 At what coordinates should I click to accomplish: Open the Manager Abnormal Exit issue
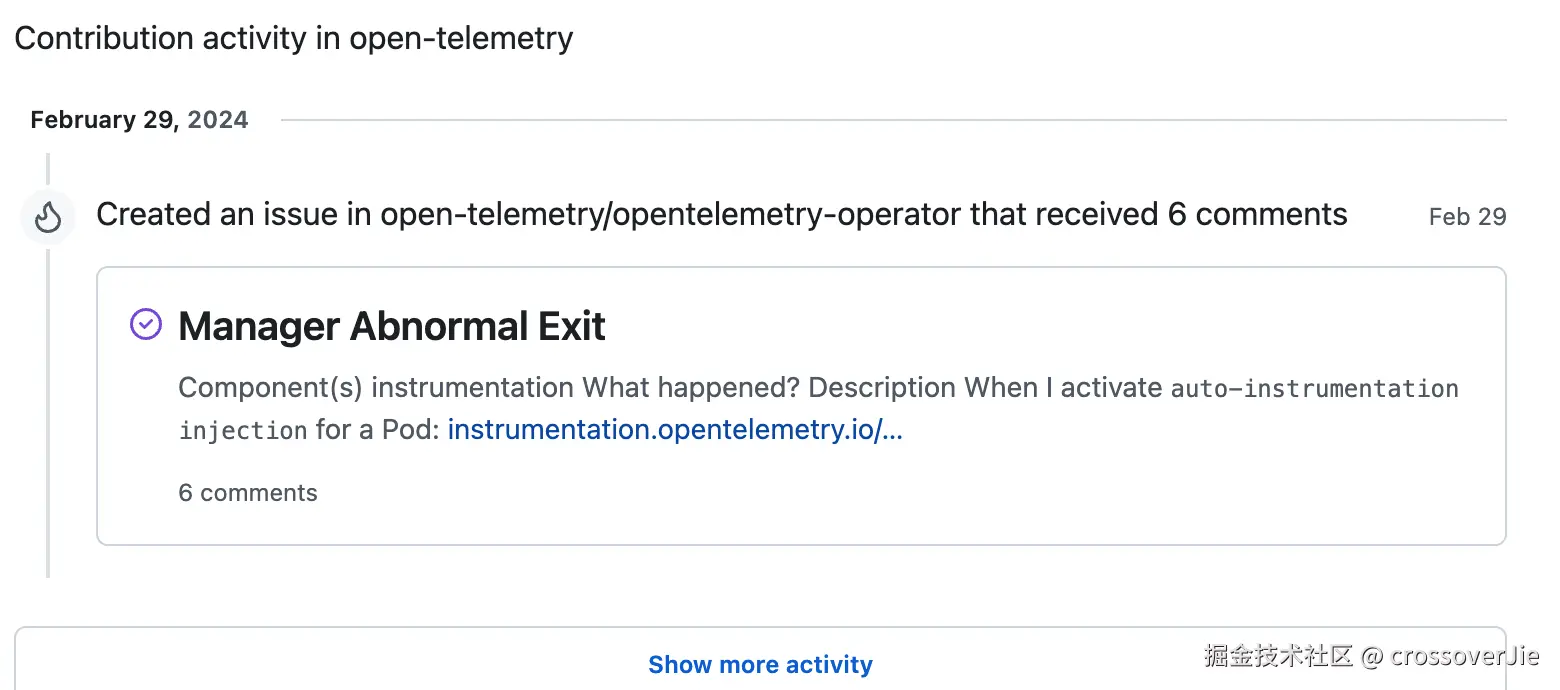(391, 327)
